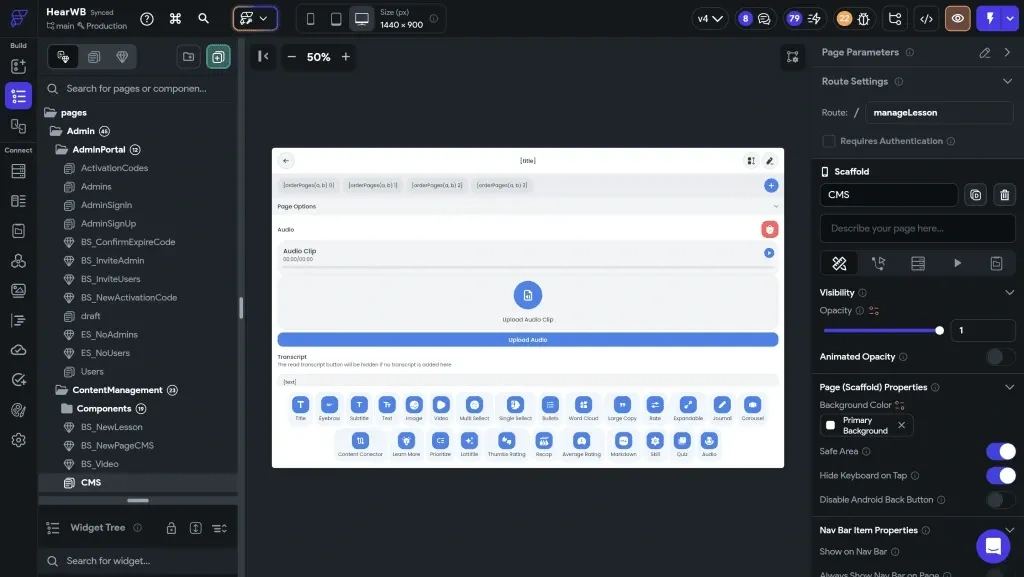Image resolution: width=1024 pixels, height=577 pixels.
Task: Collapse the Route Settings section
Action: [x=1009, y=81]
